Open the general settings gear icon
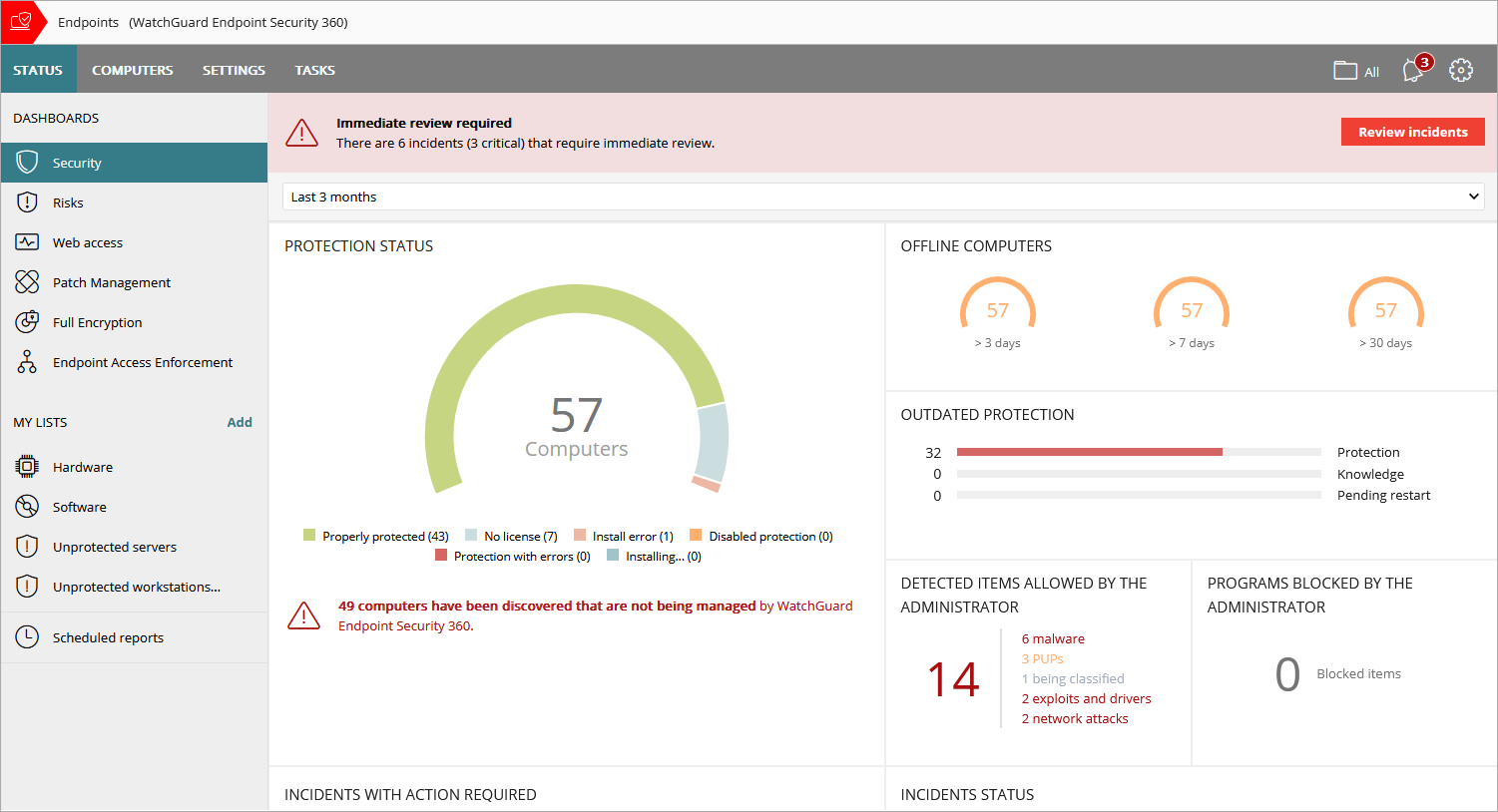1498x812 pixels. click(1461, 70)
